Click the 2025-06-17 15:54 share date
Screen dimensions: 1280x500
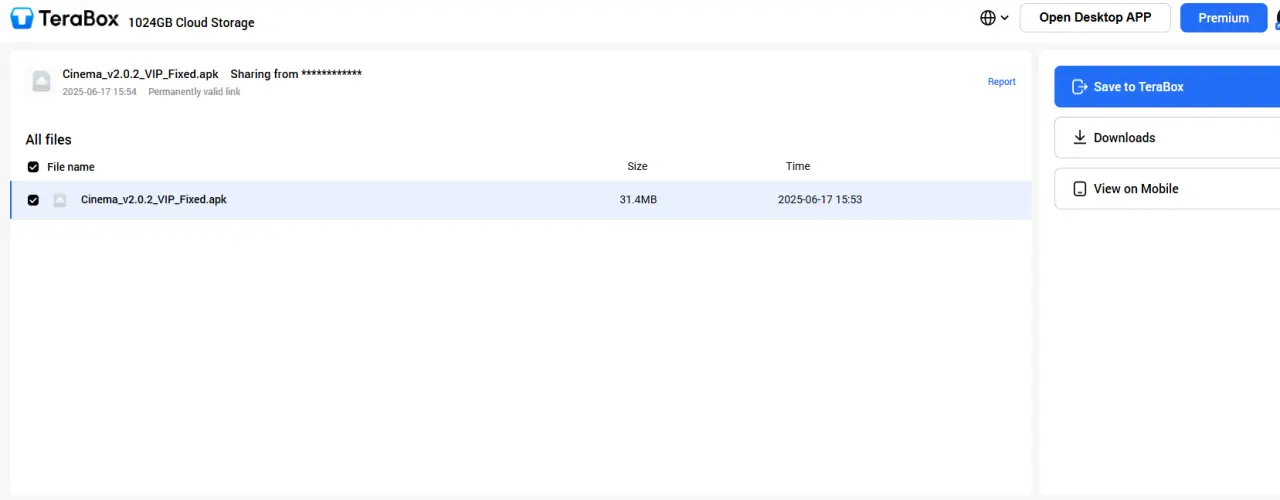99,92
